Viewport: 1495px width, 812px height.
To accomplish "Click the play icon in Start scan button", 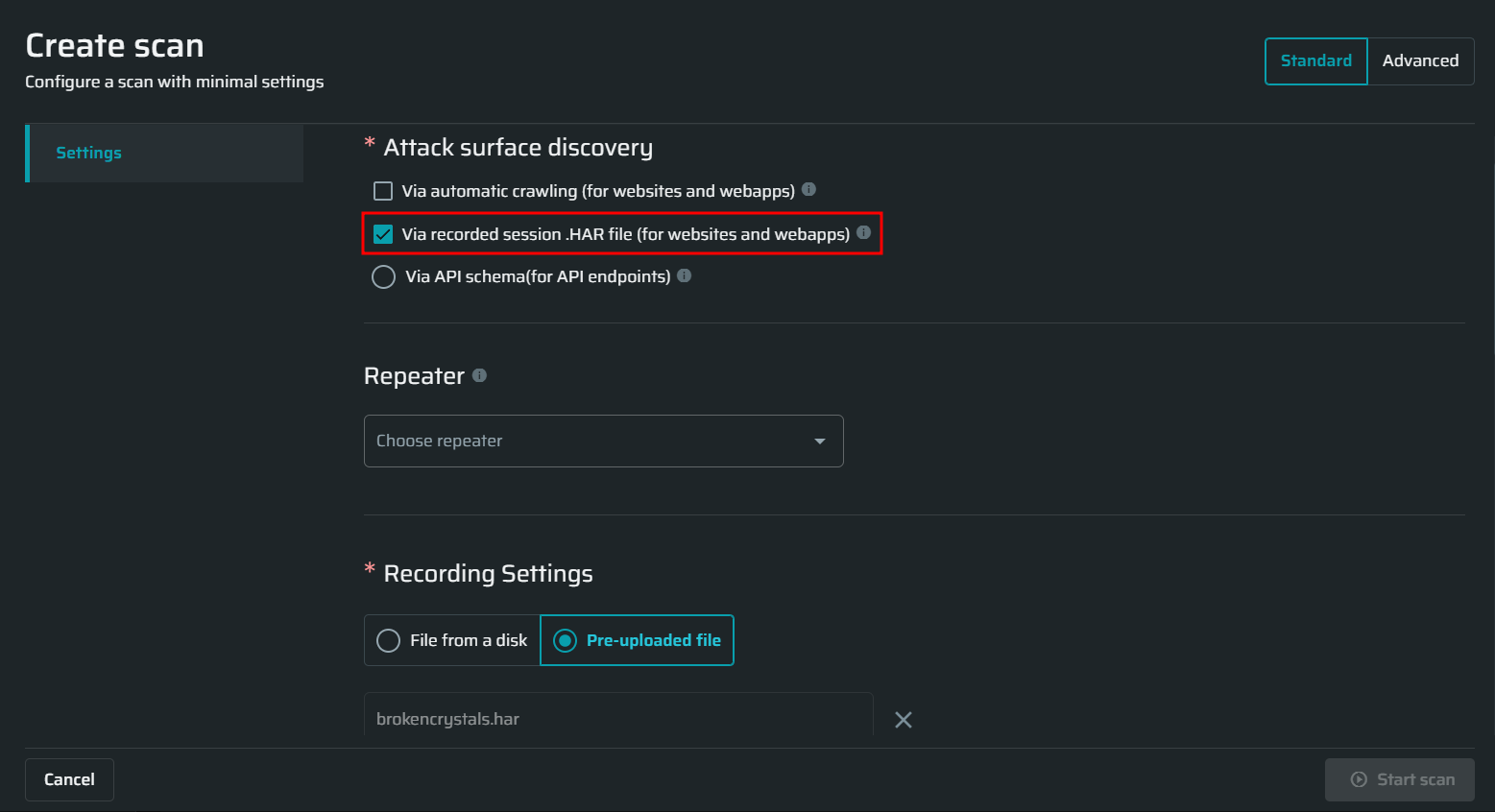I will tap(1359, 779).
